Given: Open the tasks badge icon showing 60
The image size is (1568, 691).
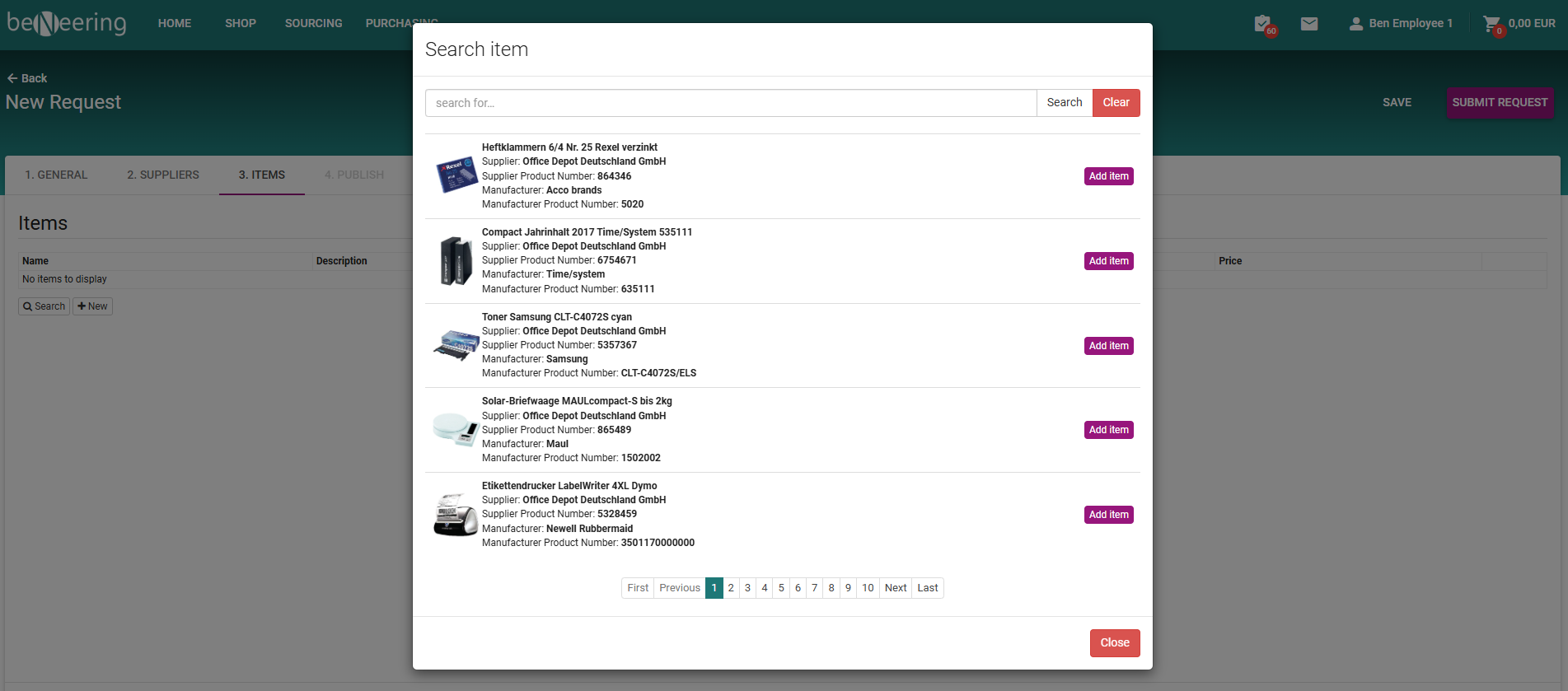Looking at the screenshot, I should 1262,24.
